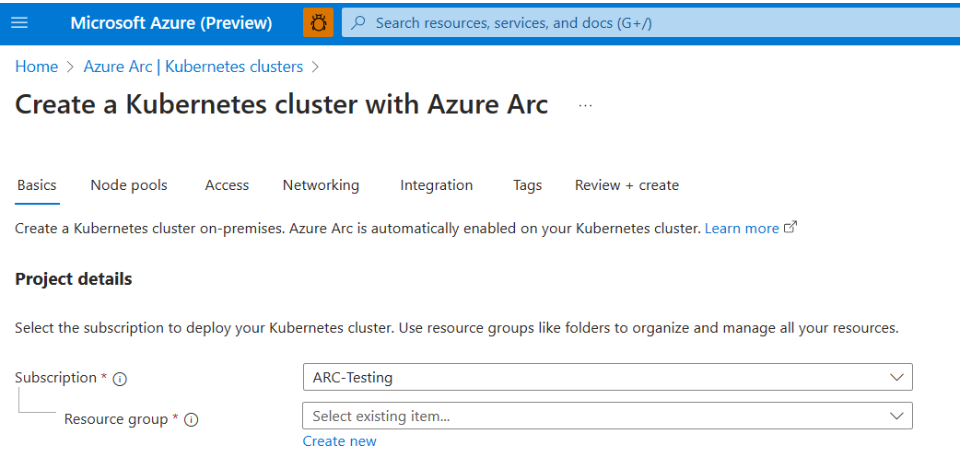Image resolution: width=962 pixels, height=452 pixels.
Task: Open the Learn more link
Action: pos(741,228)
